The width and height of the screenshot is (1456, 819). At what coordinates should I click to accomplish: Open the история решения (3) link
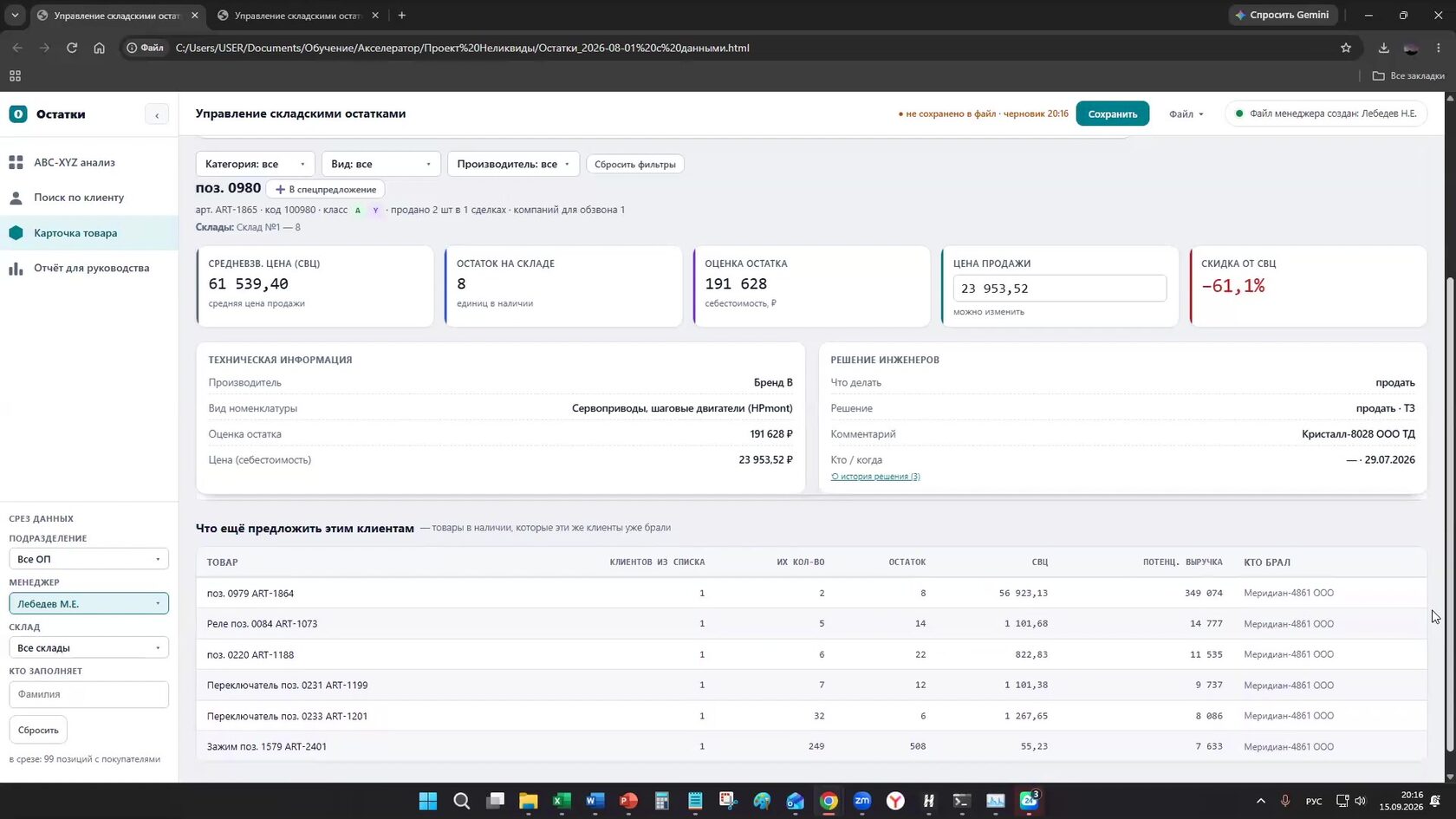pyautogui.click(x=875, y=477)
